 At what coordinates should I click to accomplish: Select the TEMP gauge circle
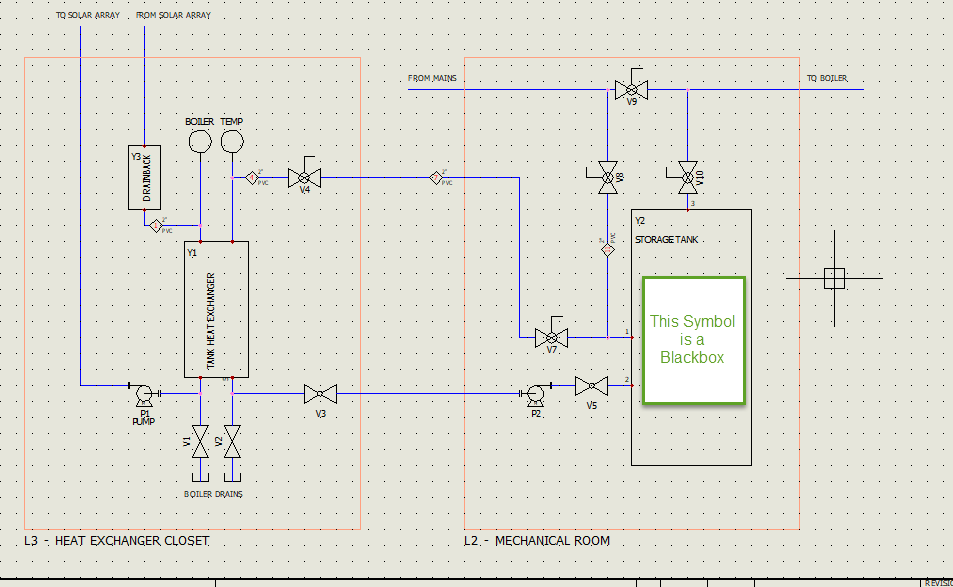click(232, 142)
